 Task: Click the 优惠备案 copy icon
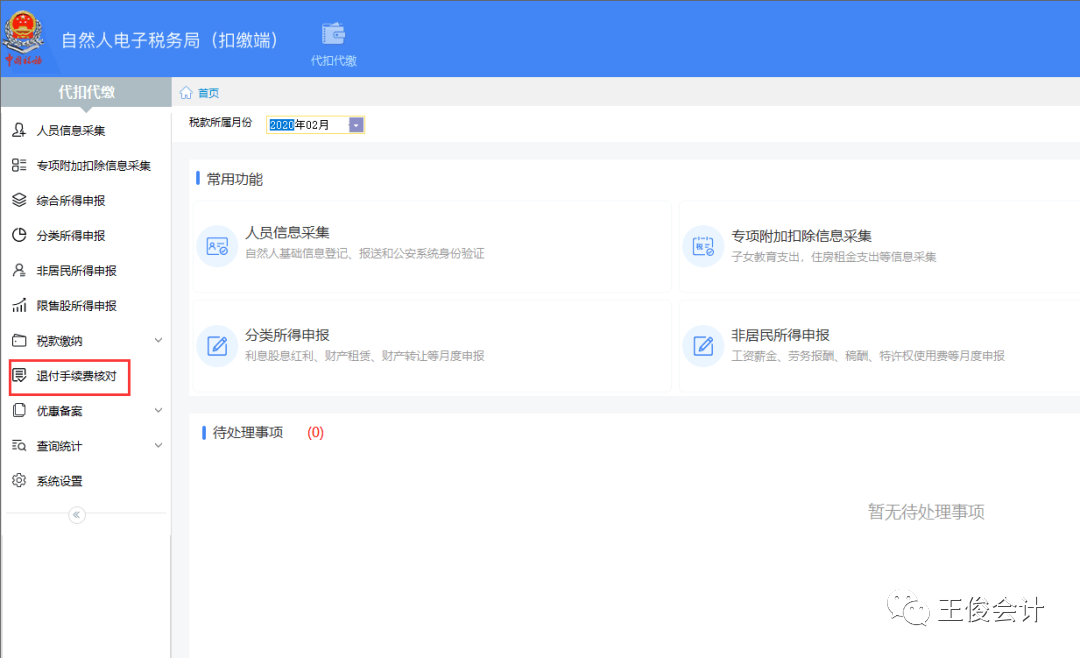coord(19,411)
